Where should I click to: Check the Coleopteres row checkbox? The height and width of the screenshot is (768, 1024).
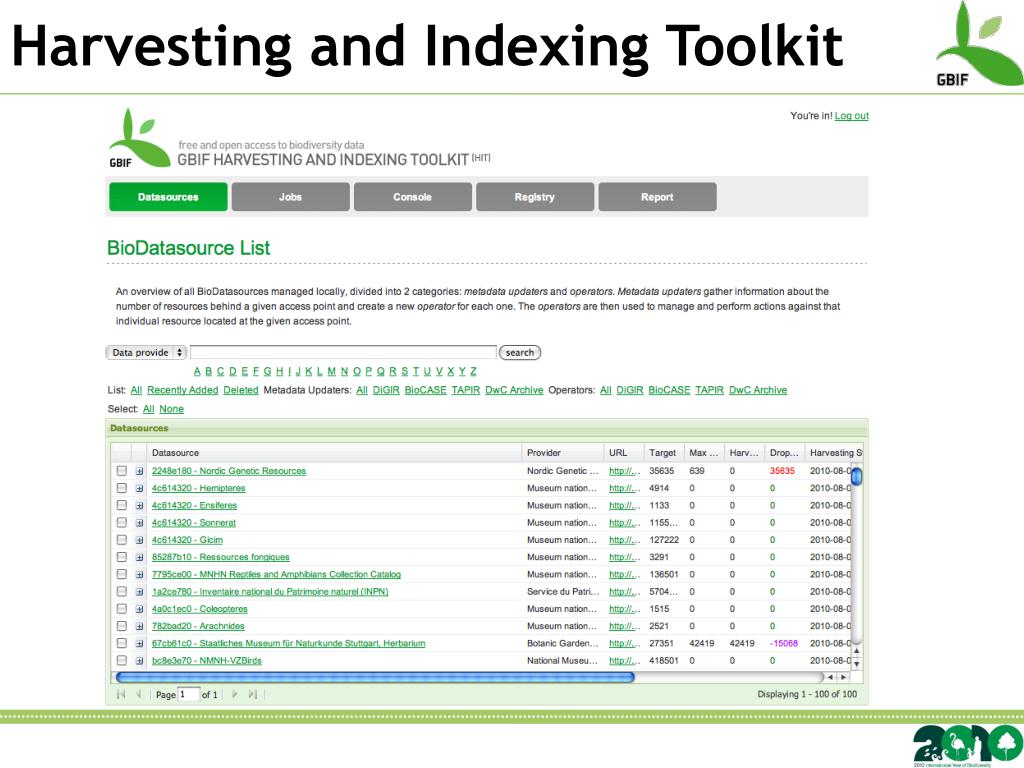pyautogui.click(x=121, y=609)
